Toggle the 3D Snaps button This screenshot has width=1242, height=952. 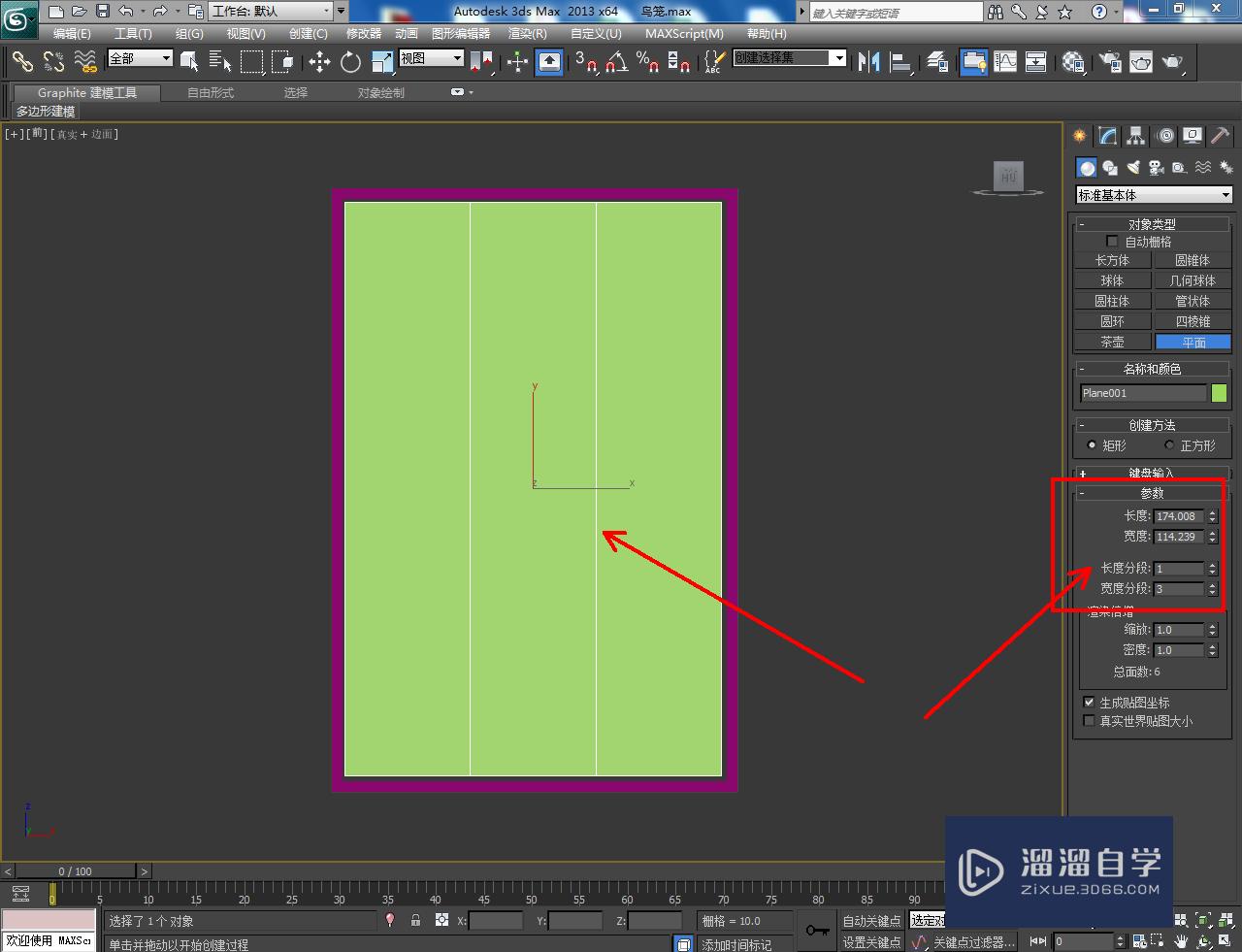pos(585,62)
